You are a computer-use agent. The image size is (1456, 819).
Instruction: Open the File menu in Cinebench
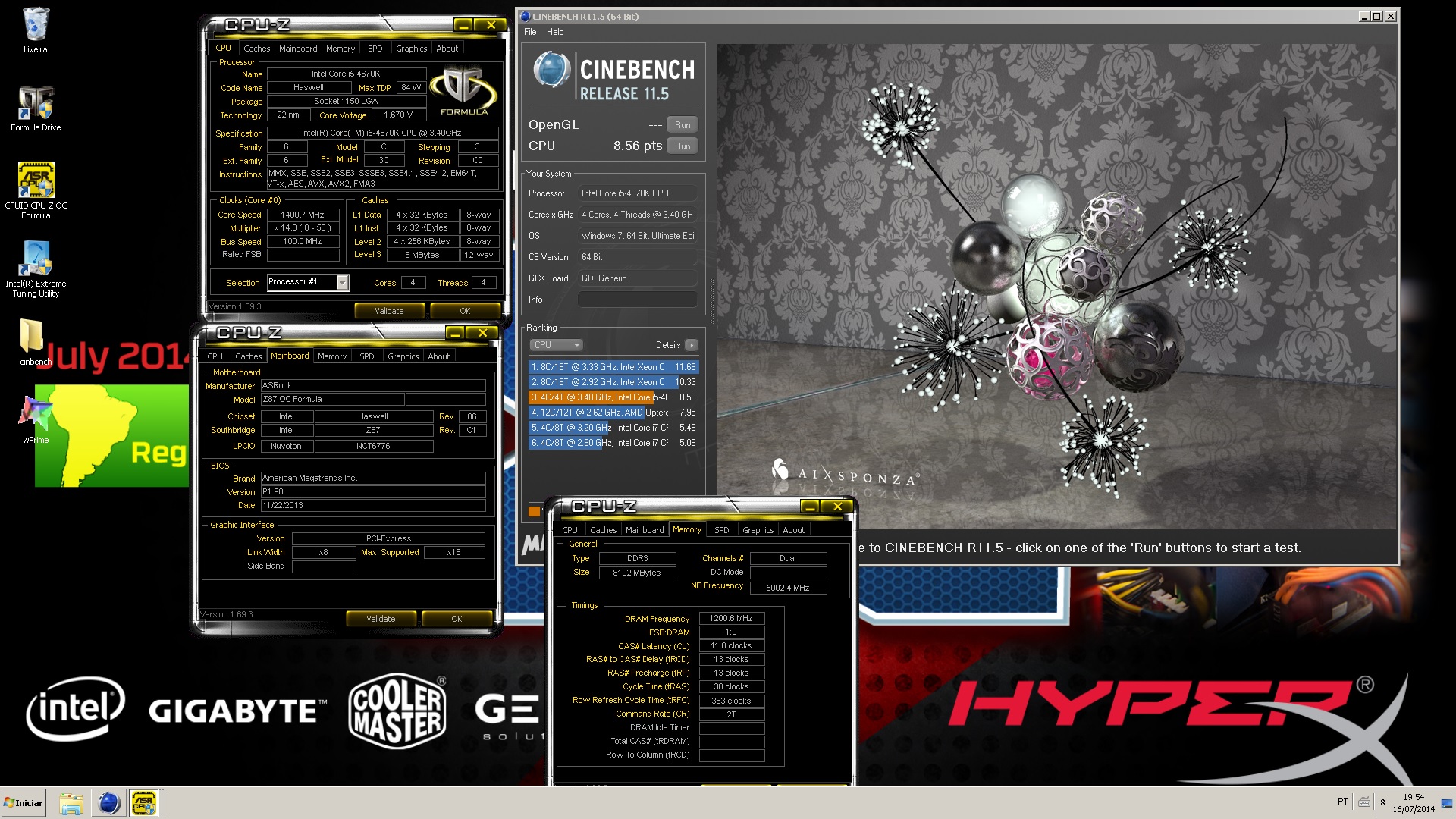point(530,32)
